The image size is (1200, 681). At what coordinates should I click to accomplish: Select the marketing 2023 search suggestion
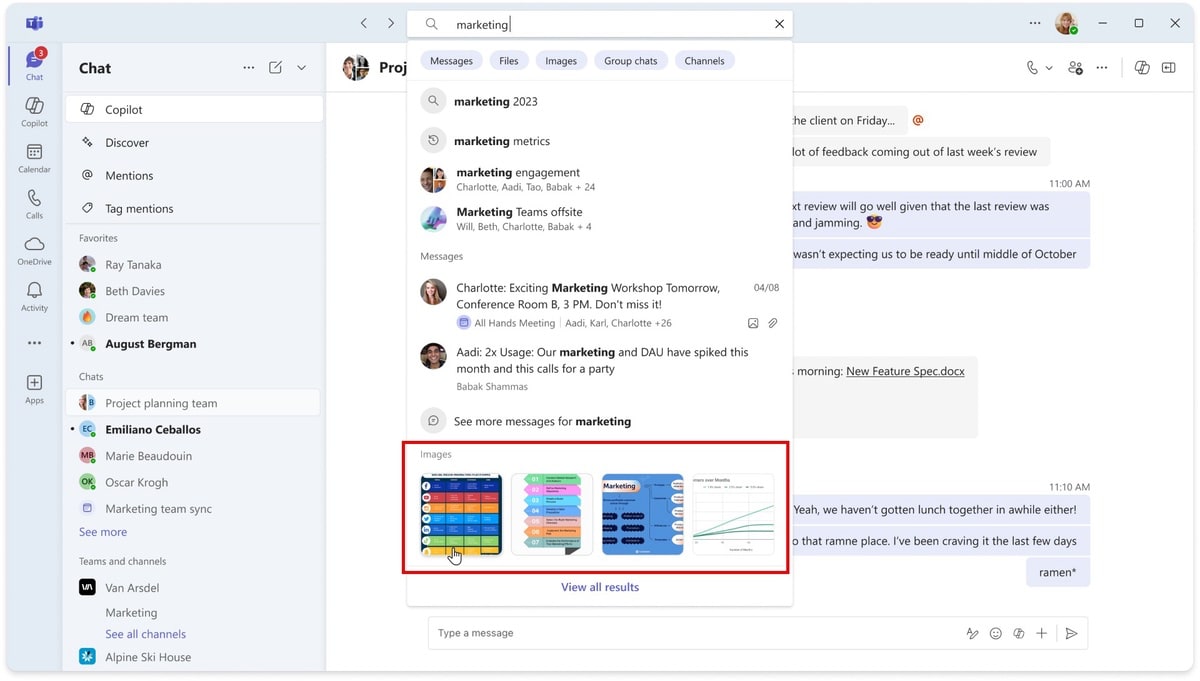tap(495, 101)
